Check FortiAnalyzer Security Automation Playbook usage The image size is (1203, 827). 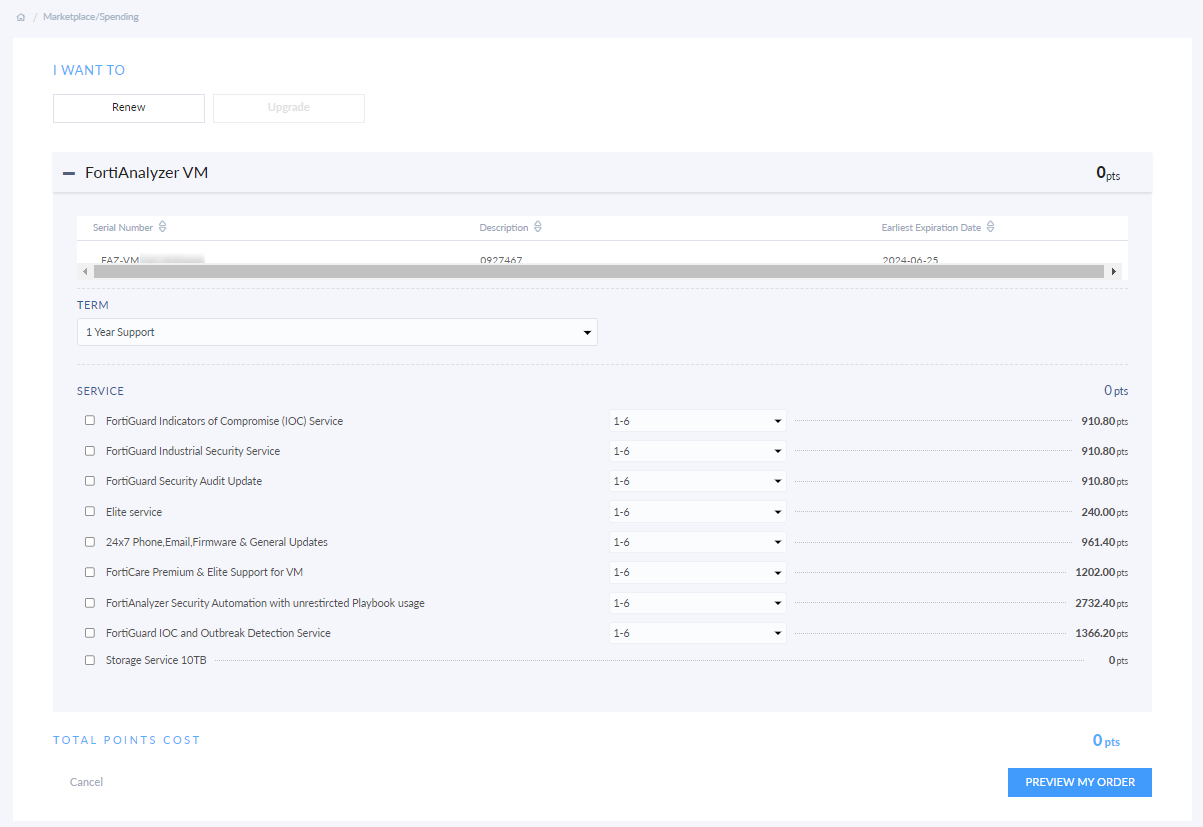tap(90, 603)
